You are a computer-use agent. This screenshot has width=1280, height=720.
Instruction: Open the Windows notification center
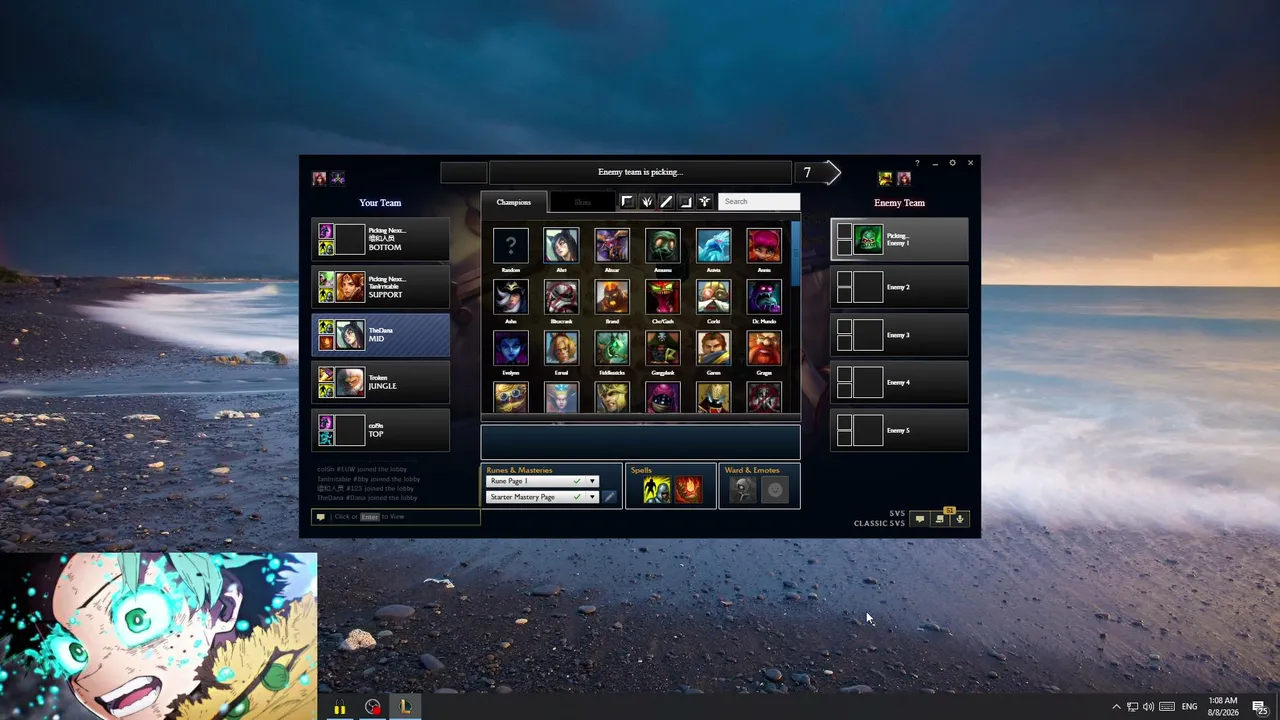(1261, 707)
